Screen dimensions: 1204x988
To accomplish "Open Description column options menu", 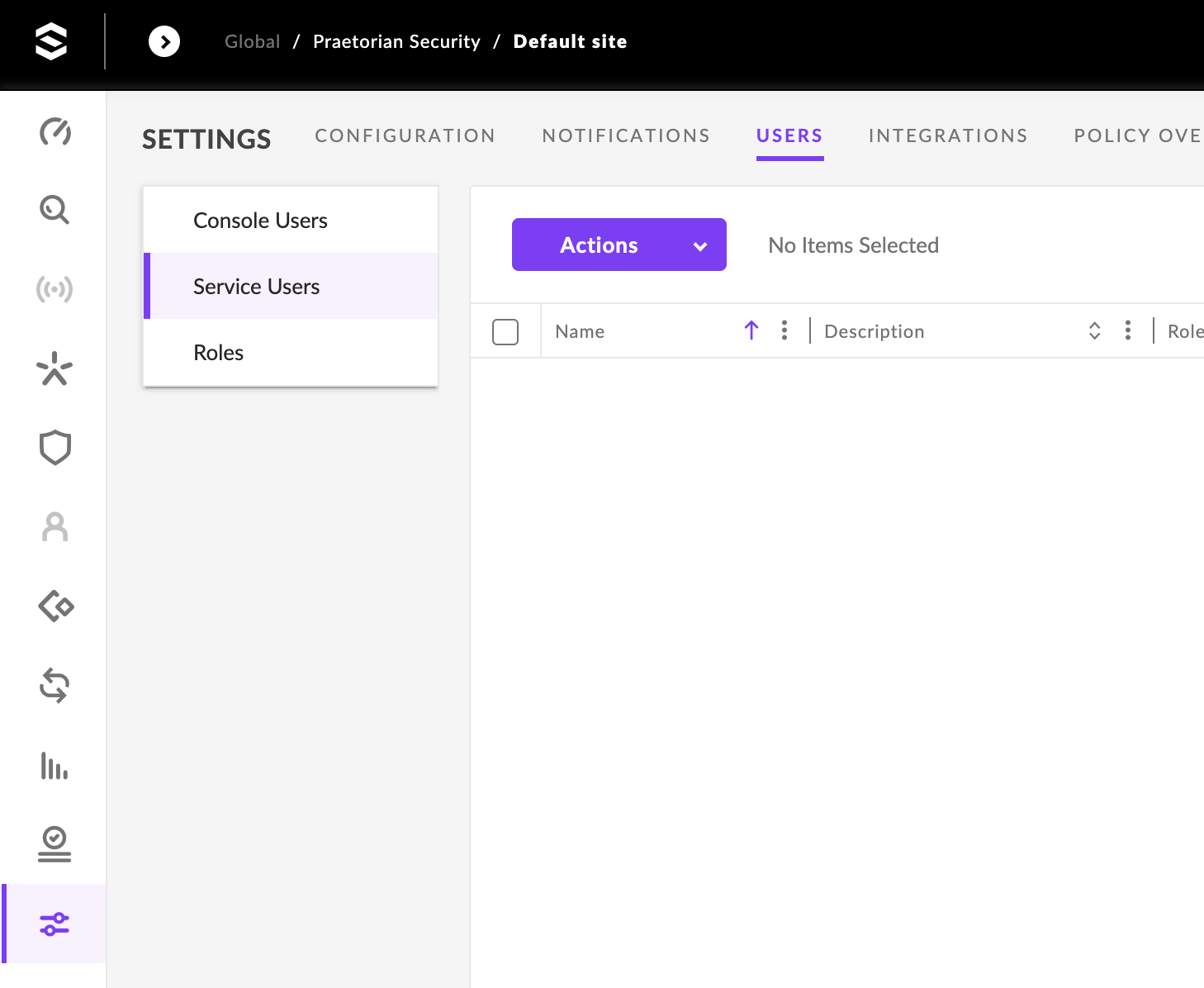I will pyautogui.click(x=1128, y=330).
